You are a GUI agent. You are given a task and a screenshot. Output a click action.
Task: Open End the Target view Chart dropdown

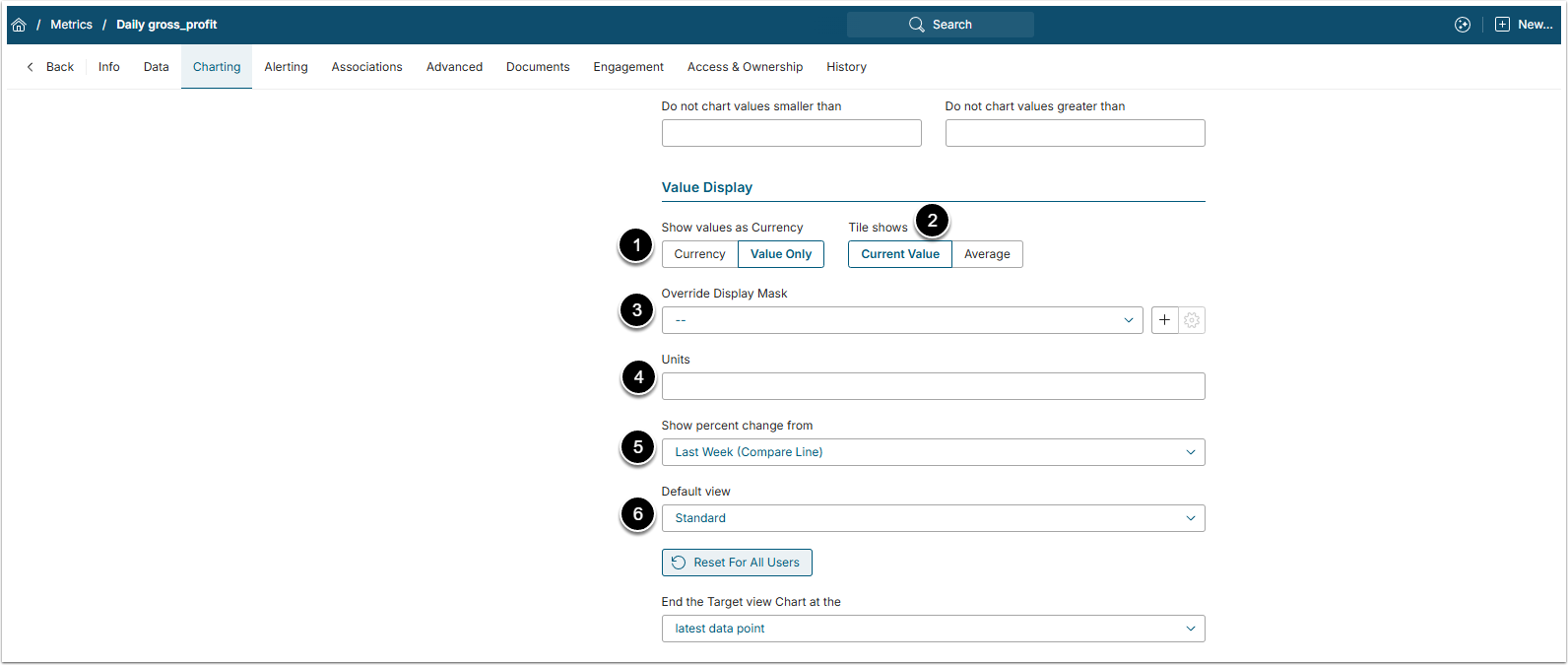pyautogui.click(x=933, y=629)
